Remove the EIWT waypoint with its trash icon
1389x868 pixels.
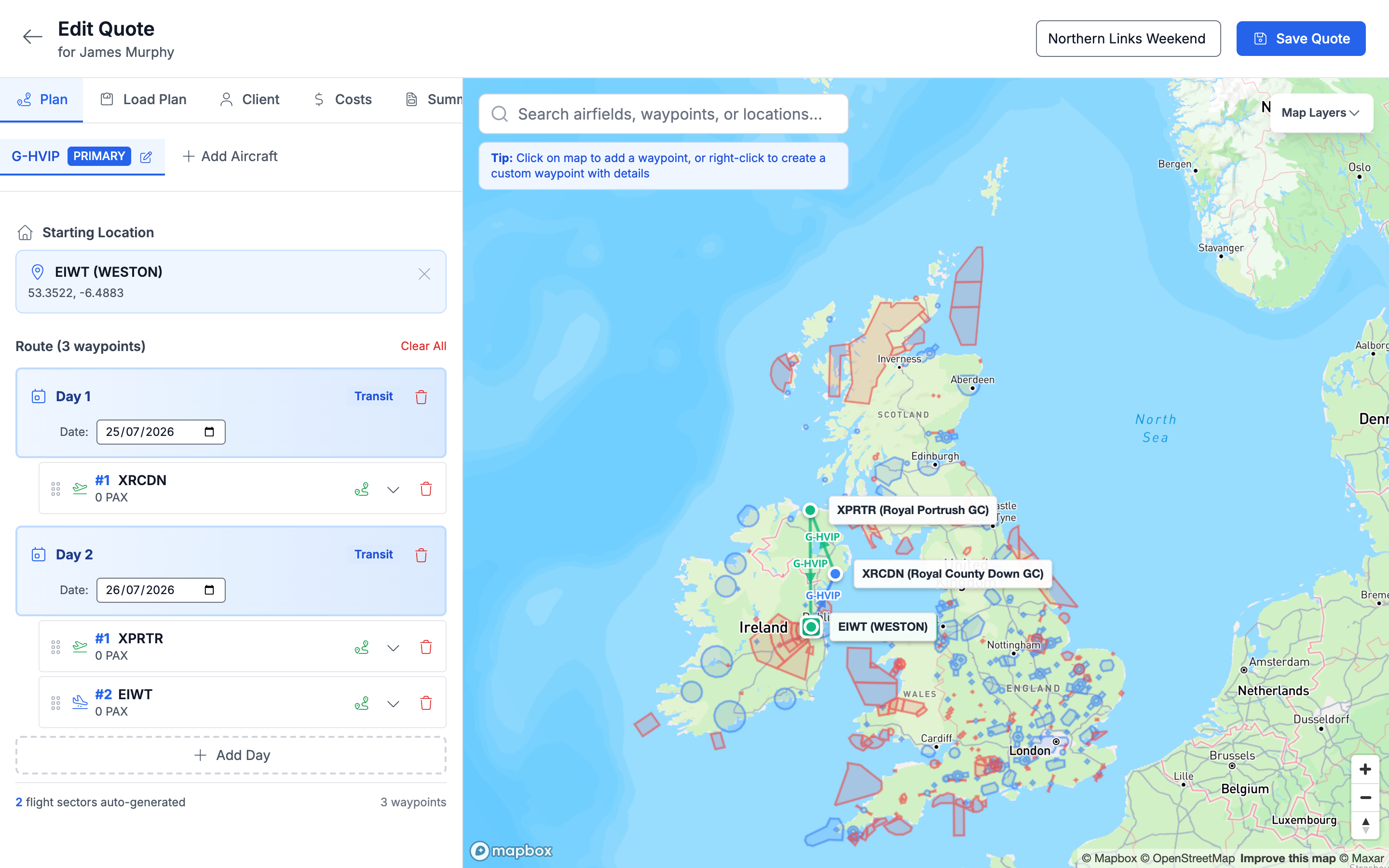(426, 703)
